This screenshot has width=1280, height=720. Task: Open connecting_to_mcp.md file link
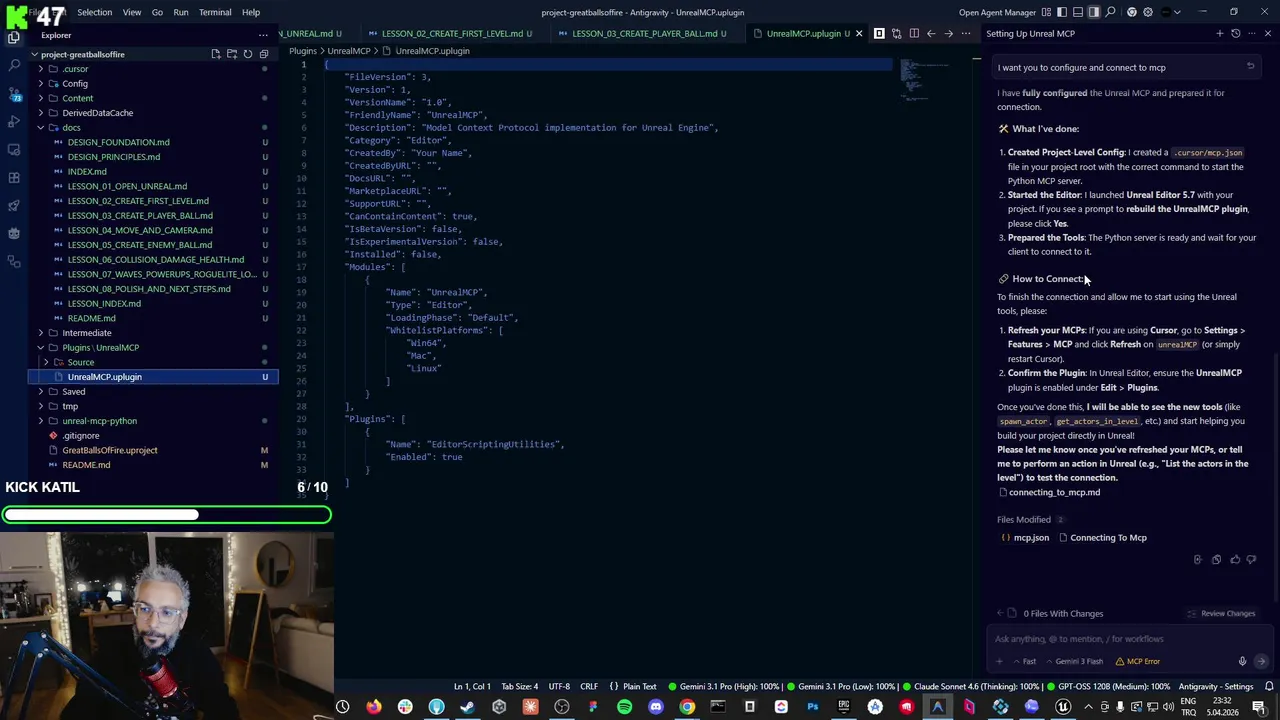[x=1049, y=492]
